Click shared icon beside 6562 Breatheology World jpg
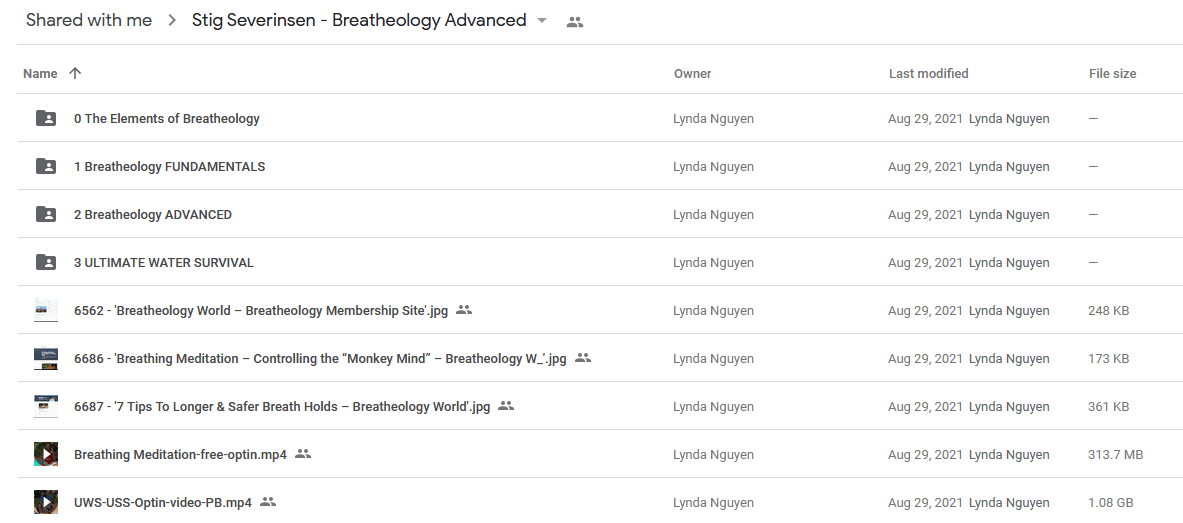 click(x=464, y=310)
